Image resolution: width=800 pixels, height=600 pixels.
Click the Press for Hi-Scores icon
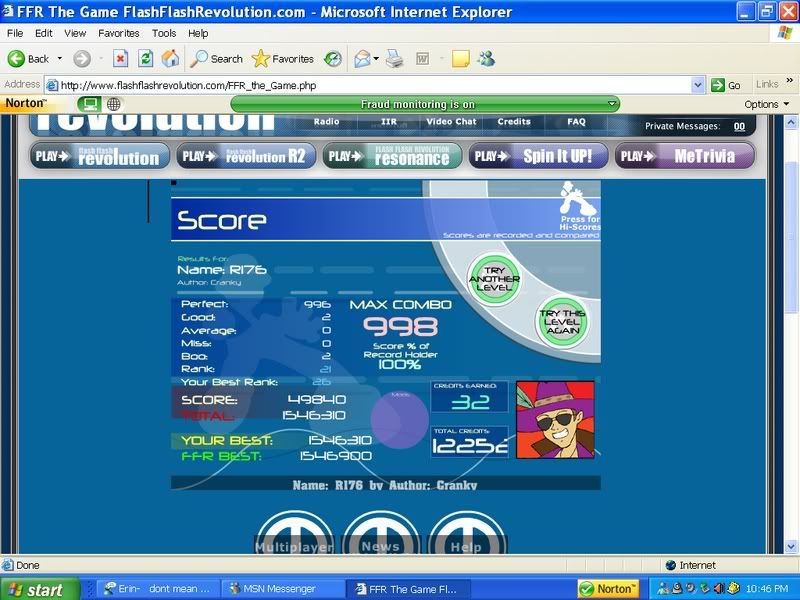580,205
